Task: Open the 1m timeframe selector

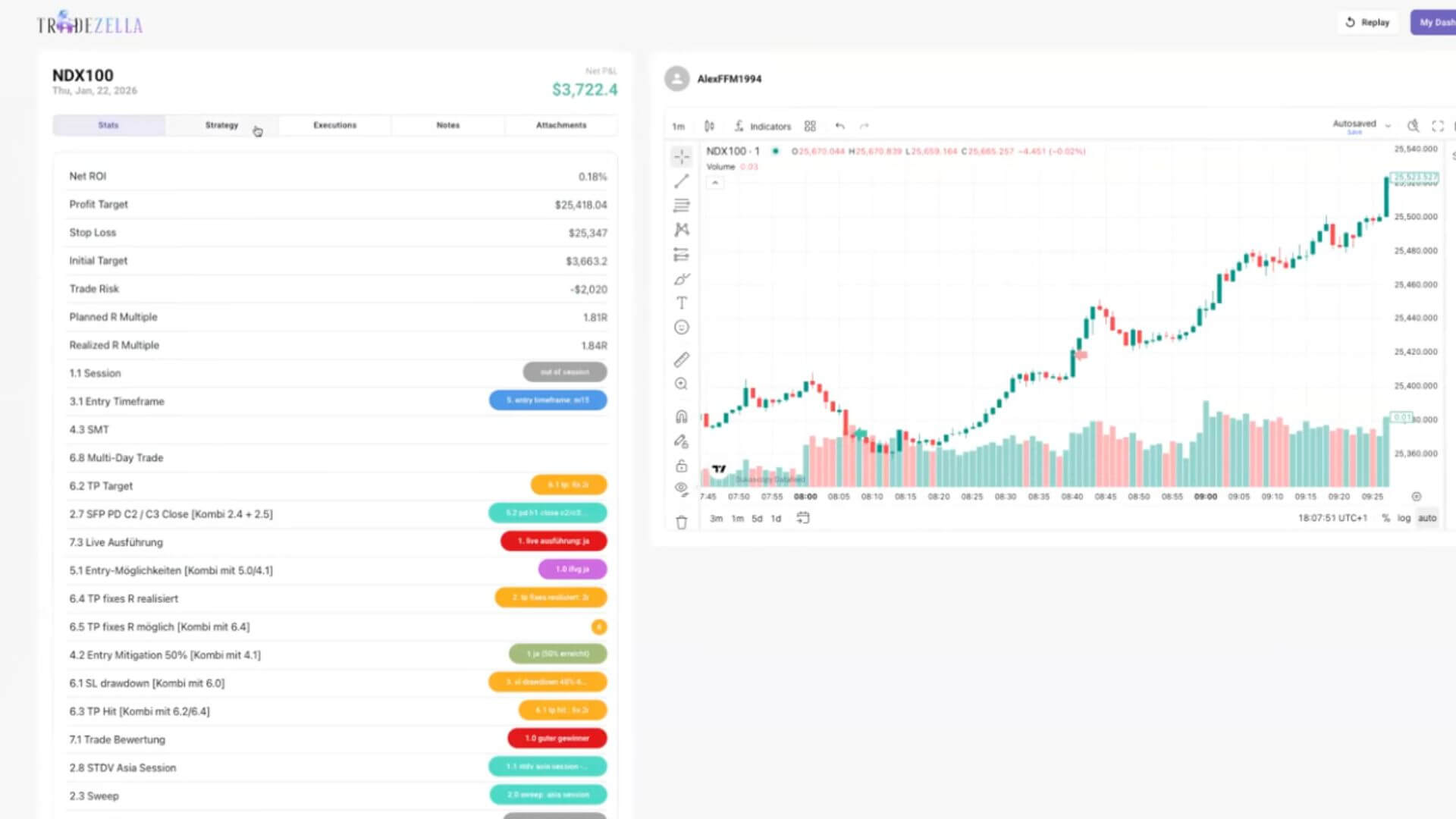Action: click(x=678, y=126)
